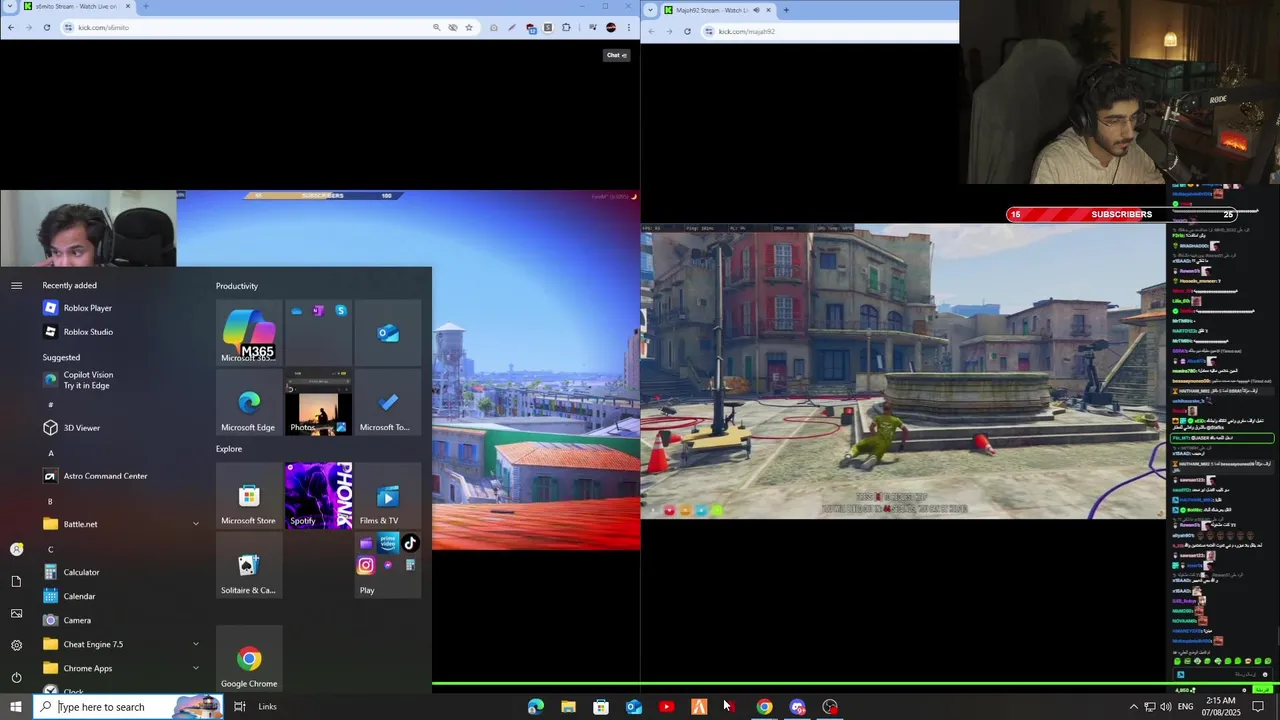Screen dimensions: 1280x720
Task: Click the Productivity group heading
Action: 237,286
